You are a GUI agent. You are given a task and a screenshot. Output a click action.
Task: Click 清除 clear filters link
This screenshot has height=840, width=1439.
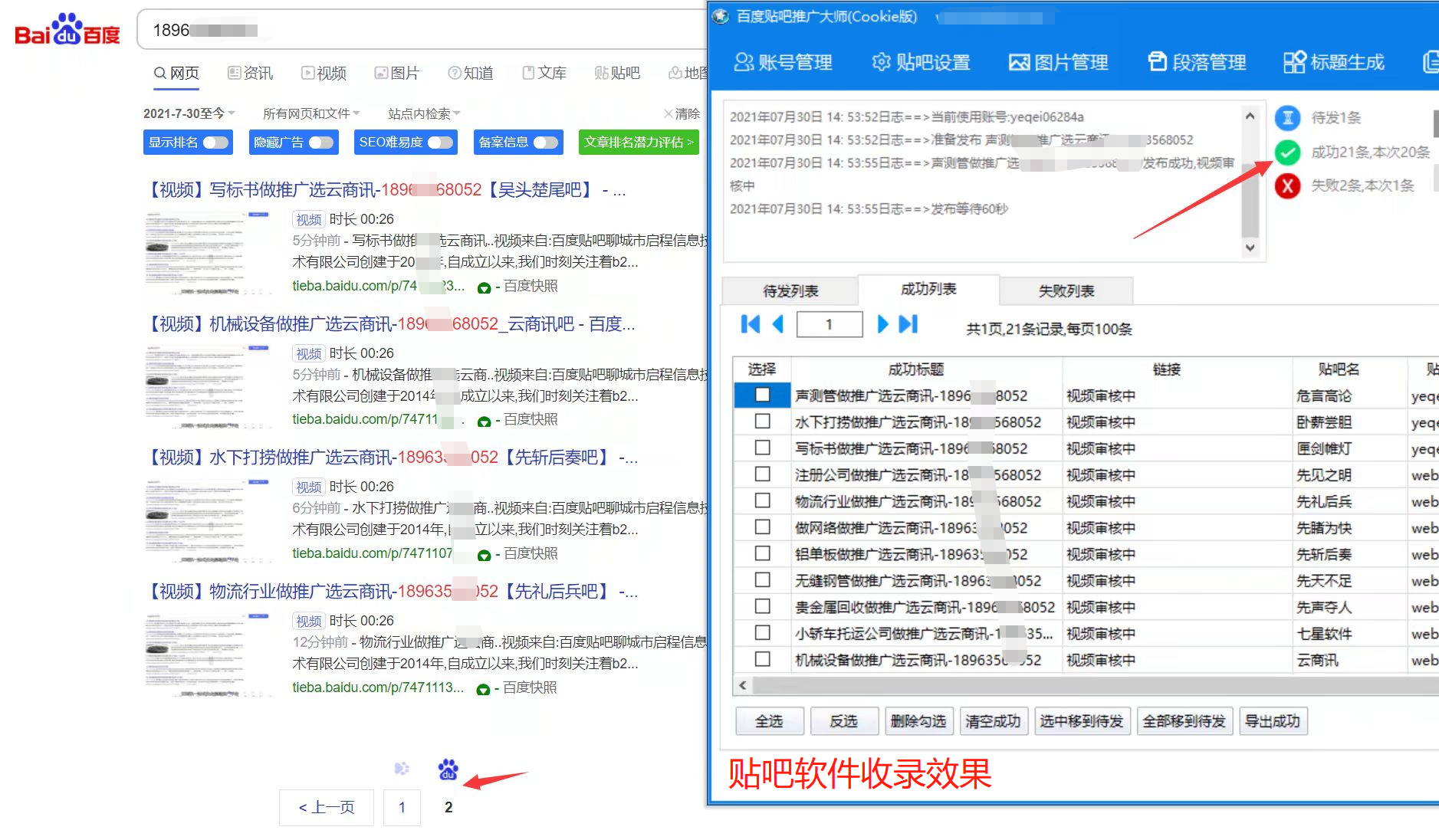[682, 113]
